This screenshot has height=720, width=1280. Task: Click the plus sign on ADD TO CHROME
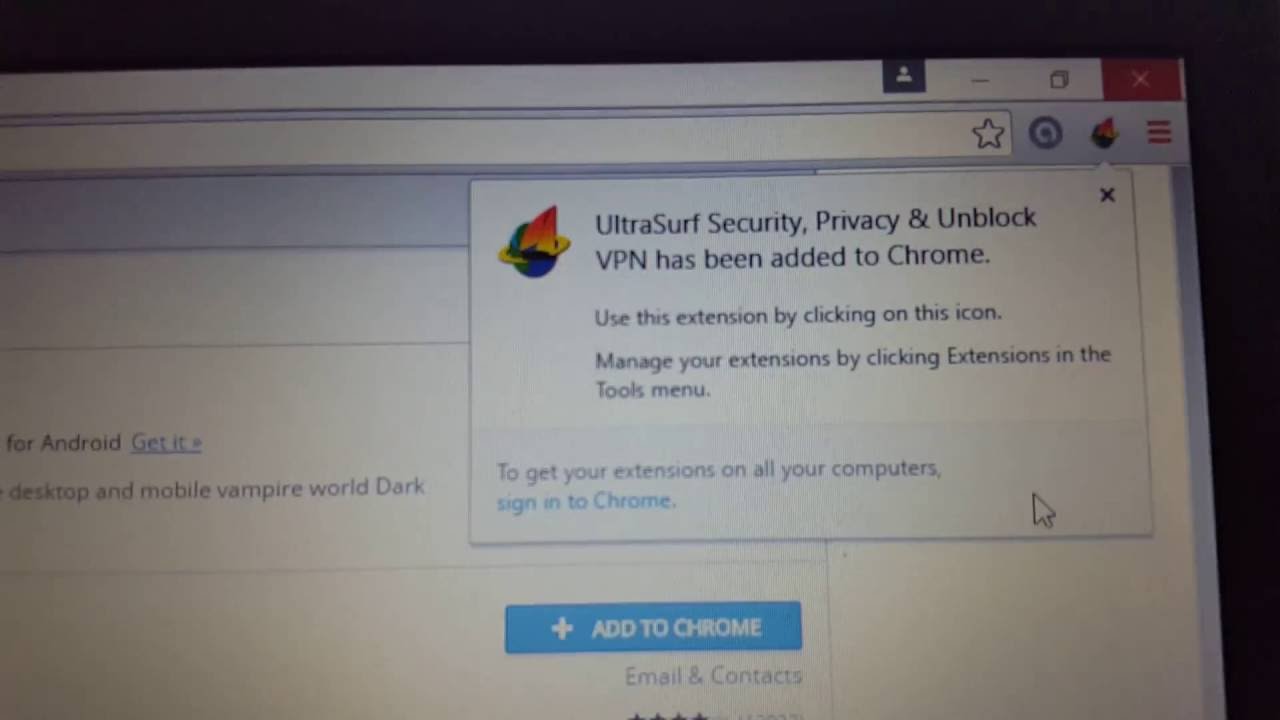click(562, 628)
